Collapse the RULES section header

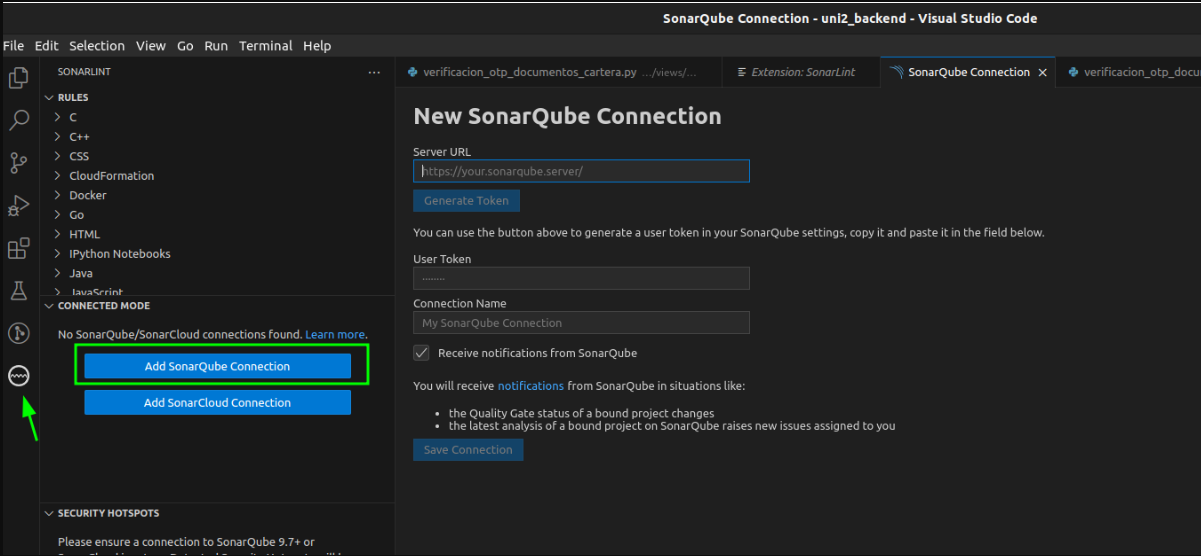pyautogui.click(x=217, y=98)
